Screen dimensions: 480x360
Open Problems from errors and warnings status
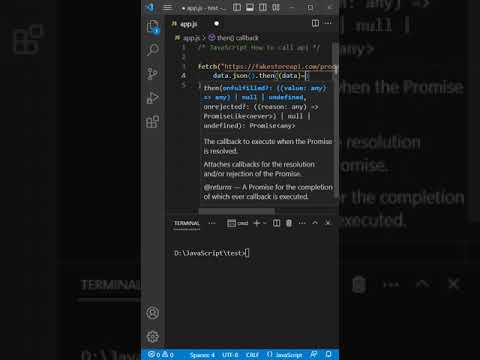(161, 355)
